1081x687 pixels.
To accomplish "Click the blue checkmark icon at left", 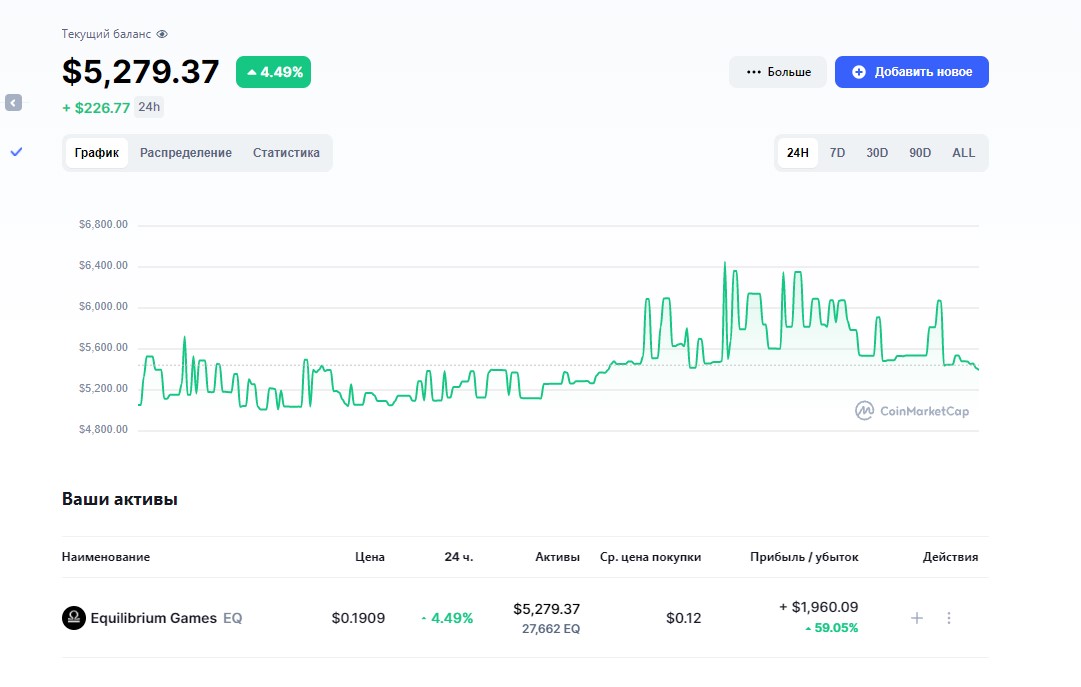I will [17, 152].
